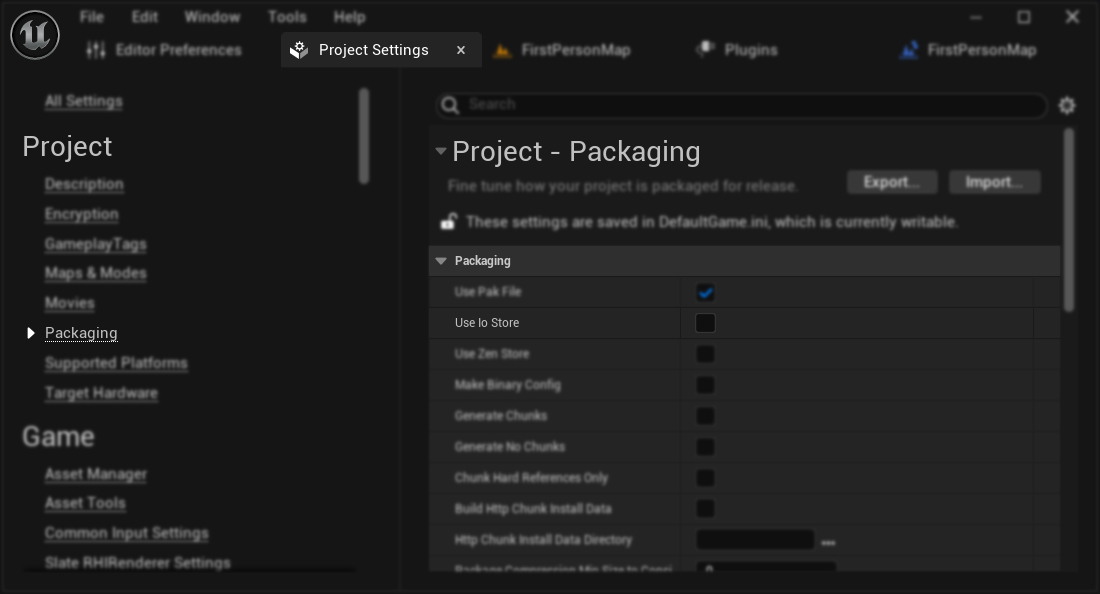1100x594 pixels.
Task: Click the Generate Chunks label
Action: [500, 416]
